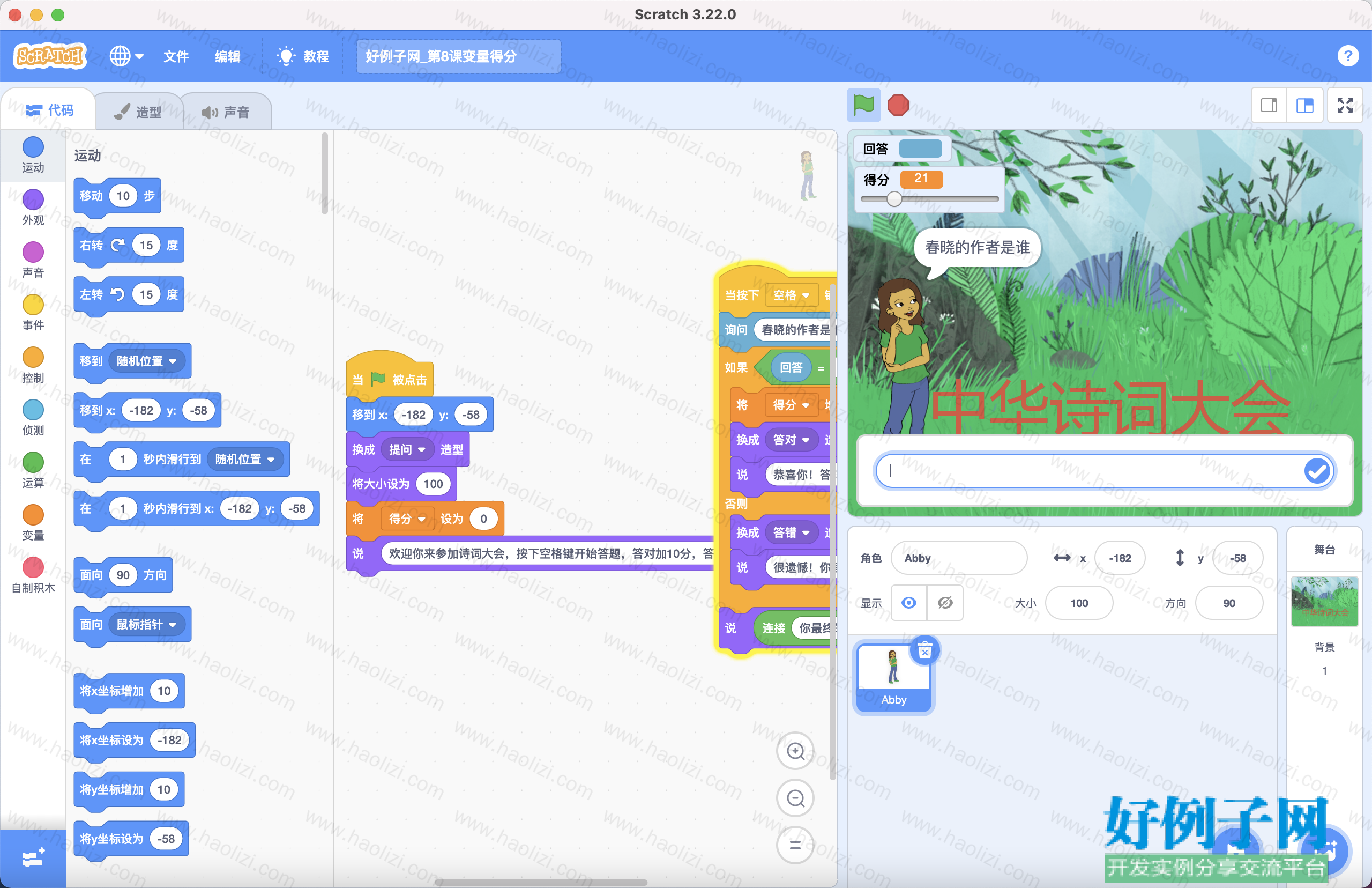Open the 教程 tutorials

pos(303,56)
